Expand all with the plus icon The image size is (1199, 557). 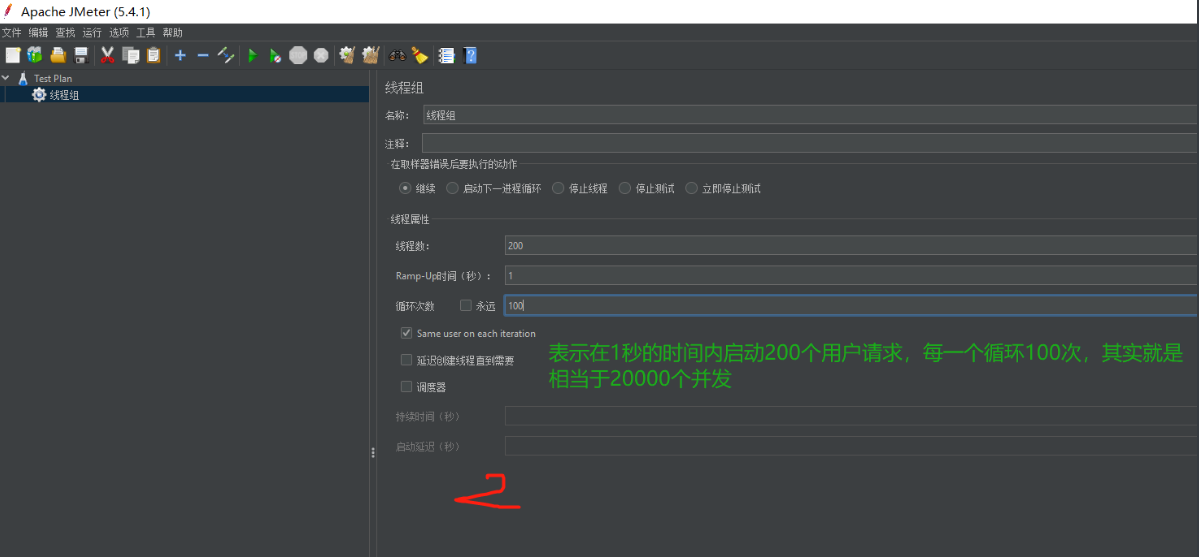coord(180,55)
